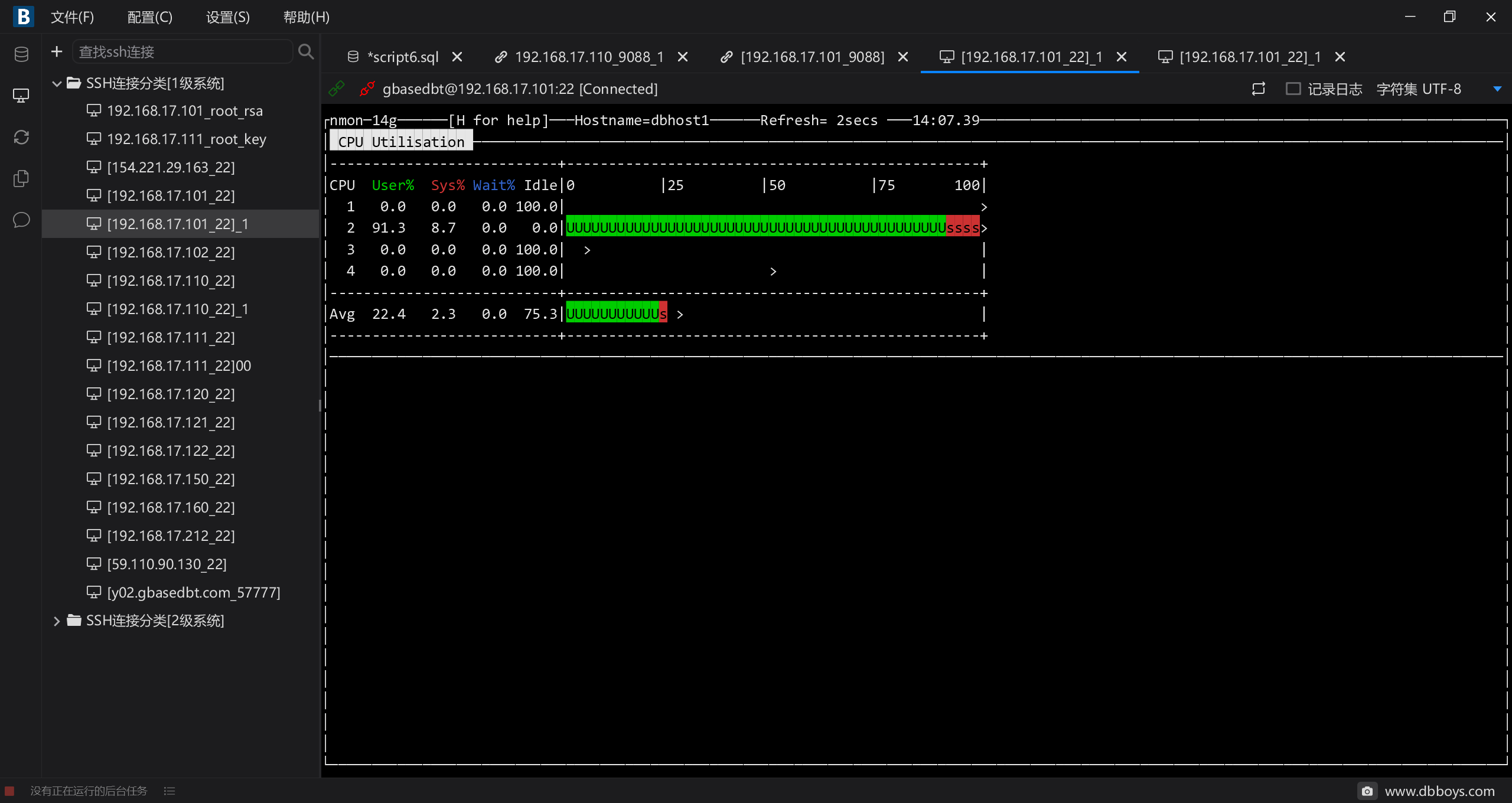Collapse the SSH连接分类[1级系统] folder
Viewport: 1512px width, 803px height.
pos(57,83)
